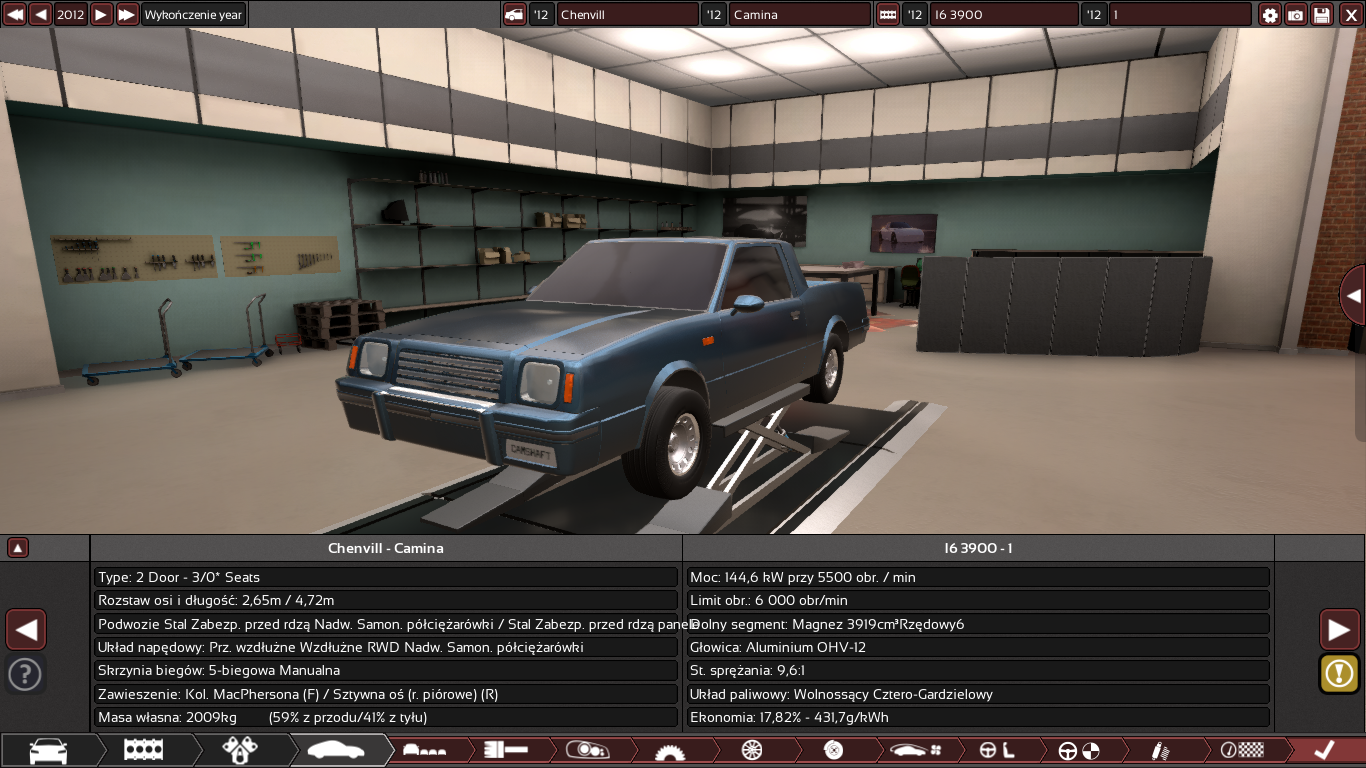Image resolution: width=1366 pixels, height=768 pixels.
Task: Click the 'Chenvill - Camina' panel header
Action: [x=386, y=548]
